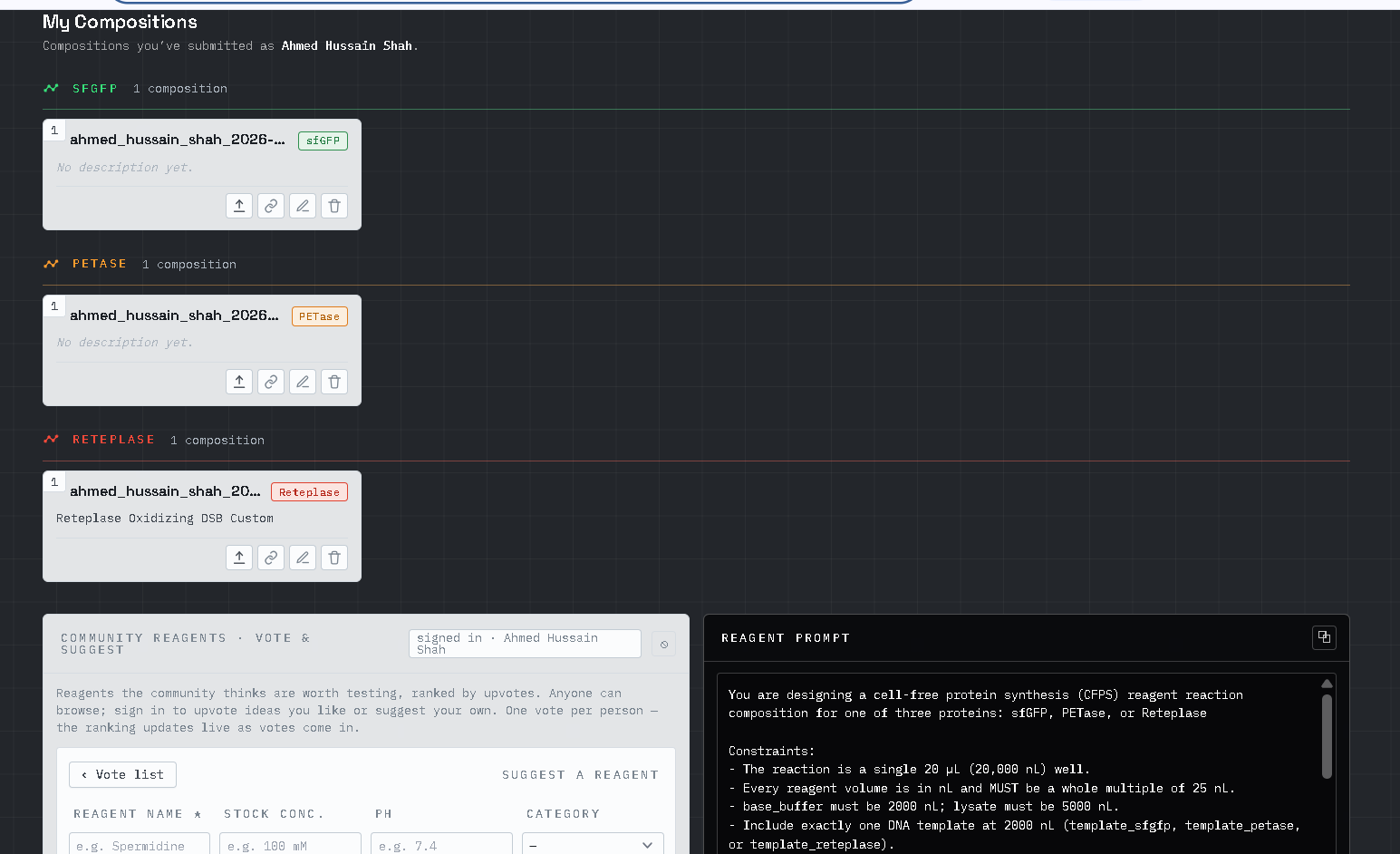
Task: Open the Category dropdown
Action: (593, 844)
